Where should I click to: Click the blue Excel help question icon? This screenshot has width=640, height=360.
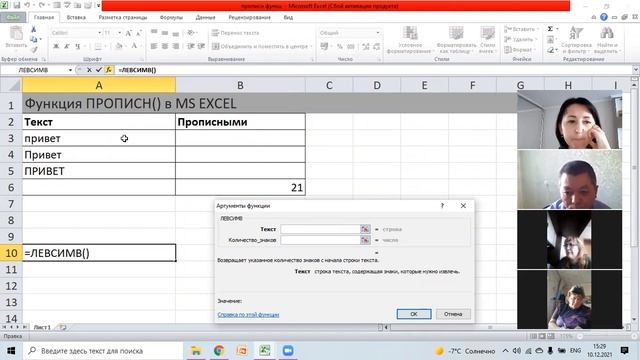[x=604, y=17]
